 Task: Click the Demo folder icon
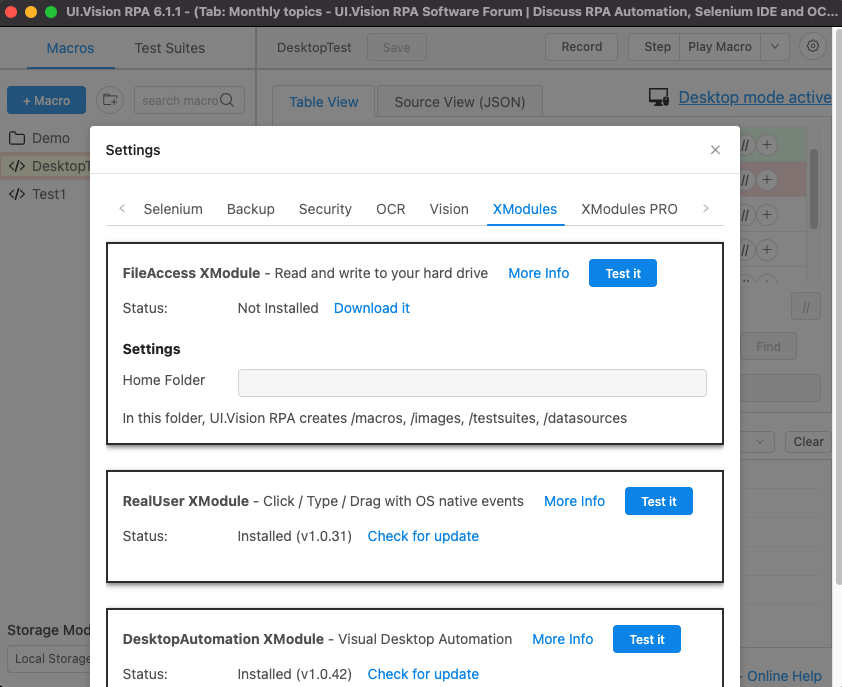17,138
